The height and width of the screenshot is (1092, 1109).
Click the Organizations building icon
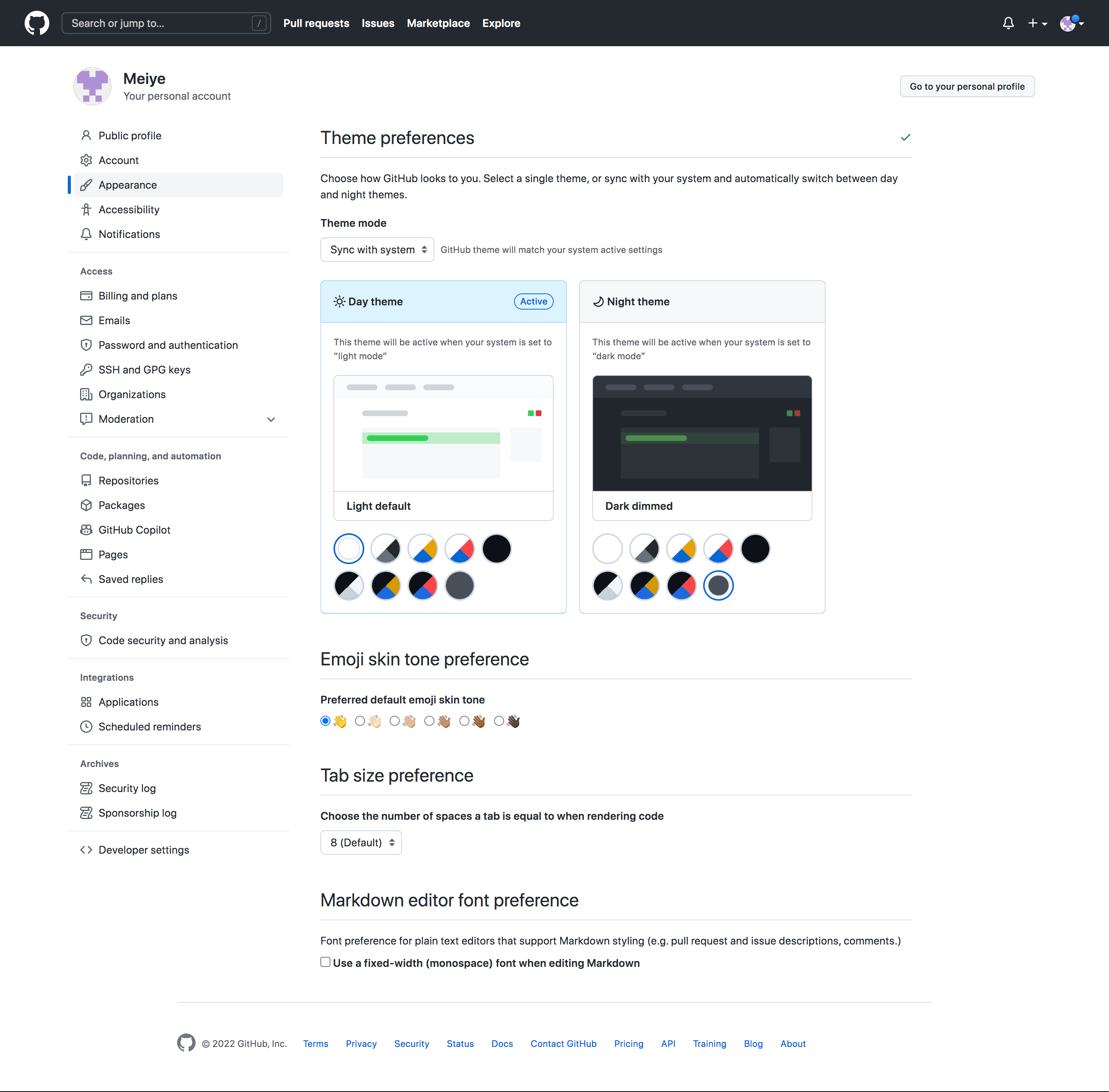click(x=86, y=395)
